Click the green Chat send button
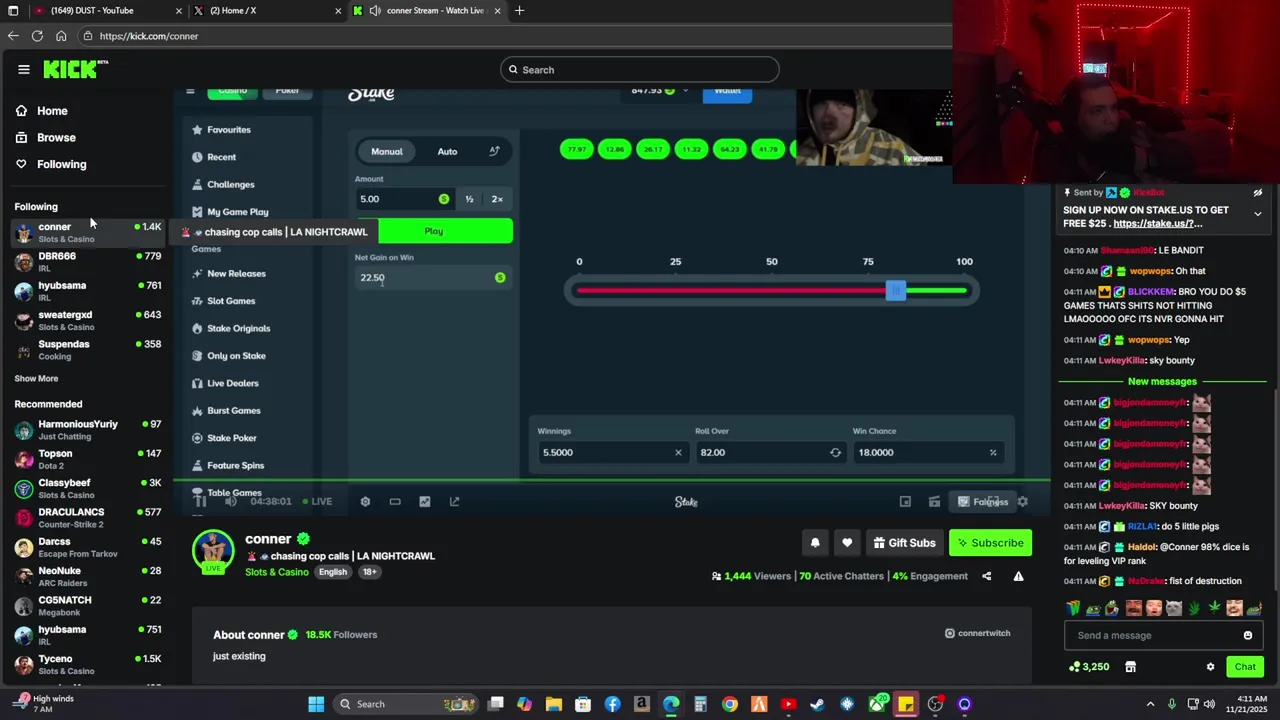Screen dimensions: 1280x720 click(1245, 667)
